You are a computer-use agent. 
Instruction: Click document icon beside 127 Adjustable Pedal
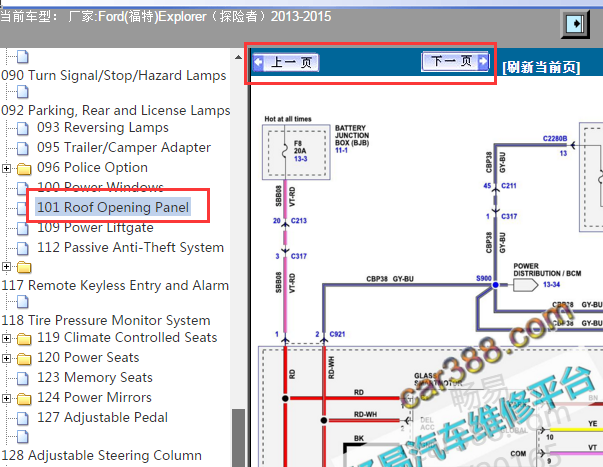click(23, 418)
